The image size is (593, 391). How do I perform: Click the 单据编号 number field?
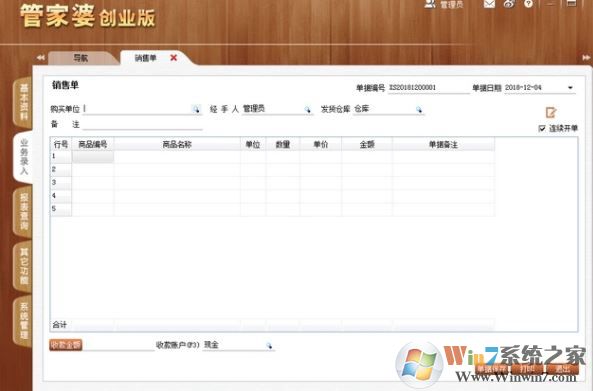429,88
